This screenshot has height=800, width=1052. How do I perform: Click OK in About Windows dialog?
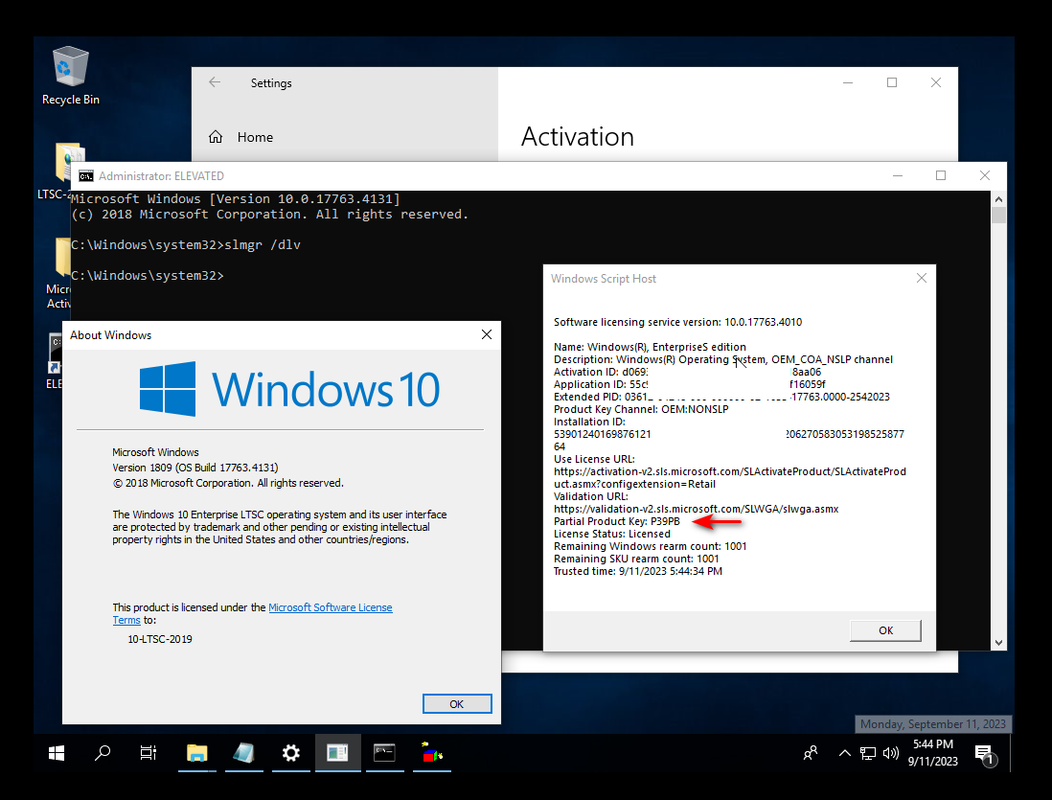coord(457,704)
